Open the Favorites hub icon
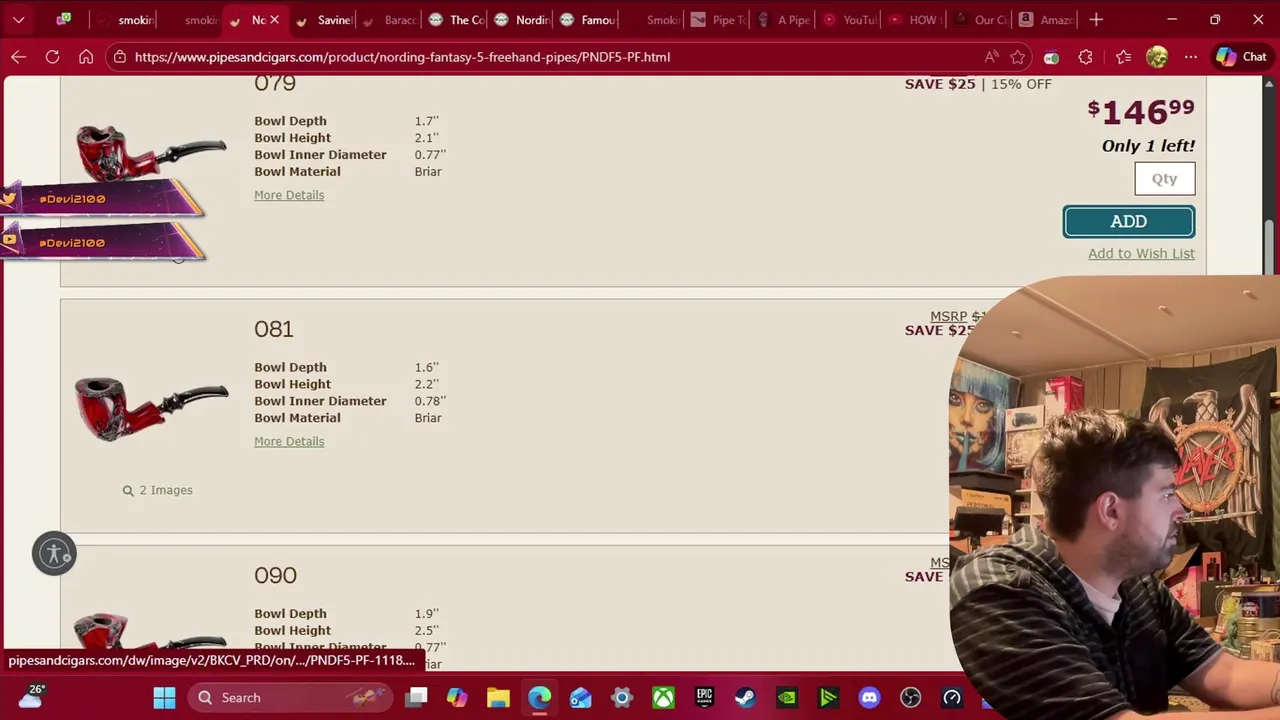Viewport: 1280px width, 720px height. point(1123,57)
